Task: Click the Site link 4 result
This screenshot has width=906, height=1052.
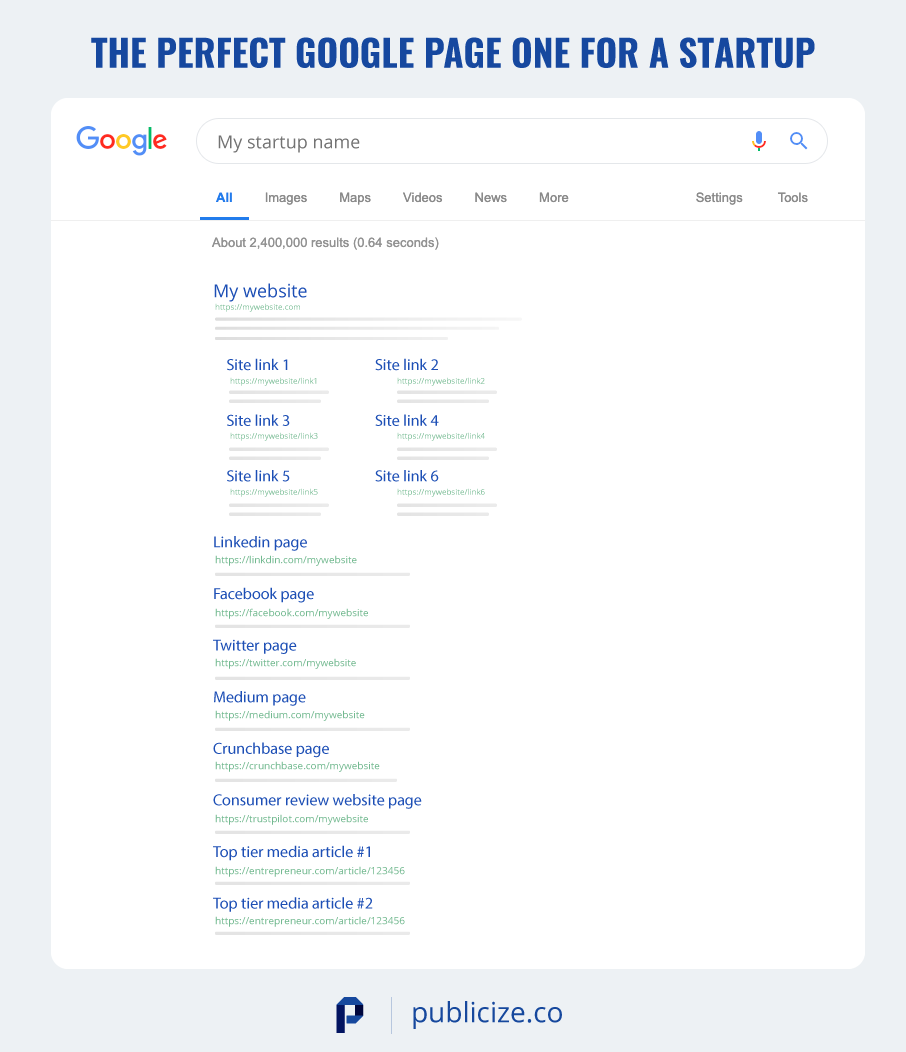Action: click(407, 421)
